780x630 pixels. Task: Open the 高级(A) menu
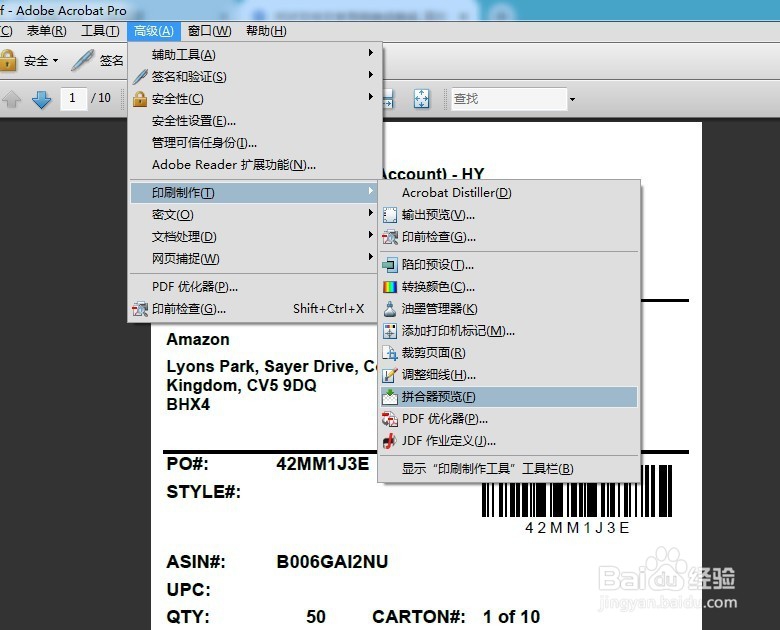click(154, 31)
